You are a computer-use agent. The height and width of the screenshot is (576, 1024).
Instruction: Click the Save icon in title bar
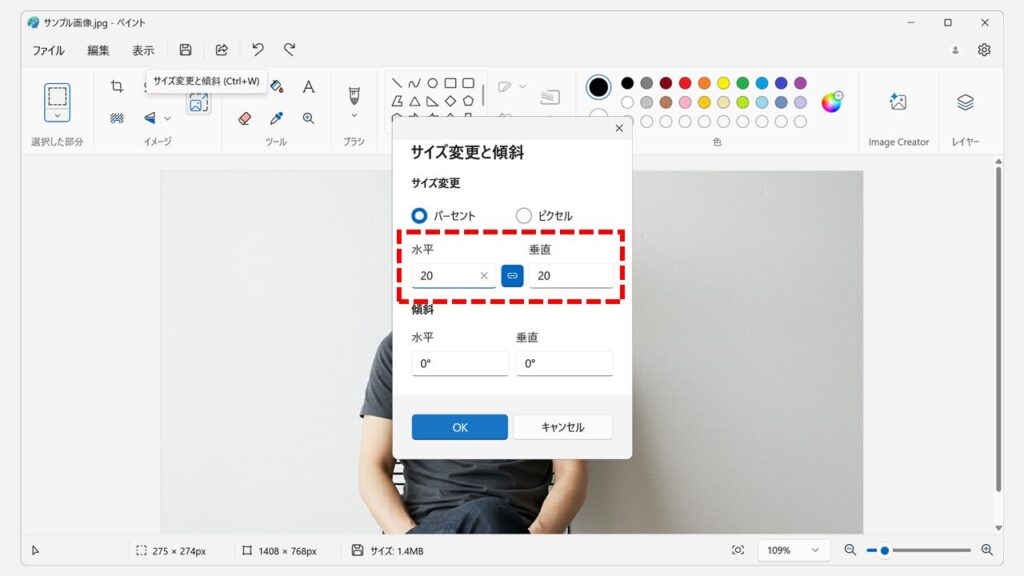point(185,50)
